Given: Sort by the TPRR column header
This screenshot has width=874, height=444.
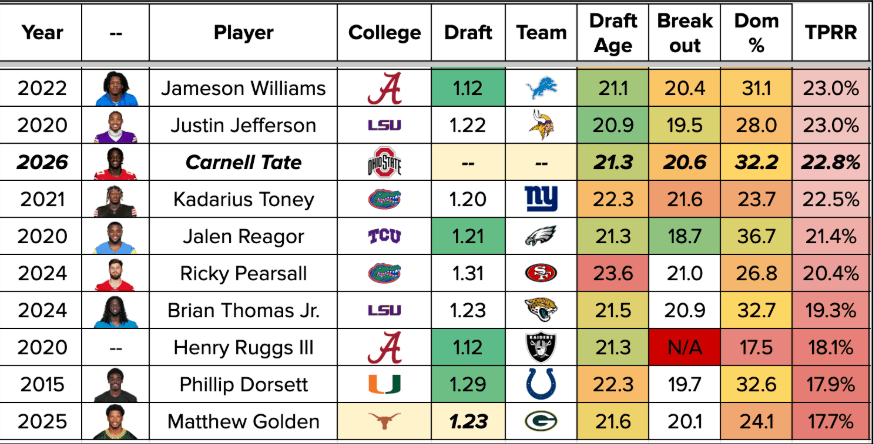Looking at the screenshot, I should 831,33.
